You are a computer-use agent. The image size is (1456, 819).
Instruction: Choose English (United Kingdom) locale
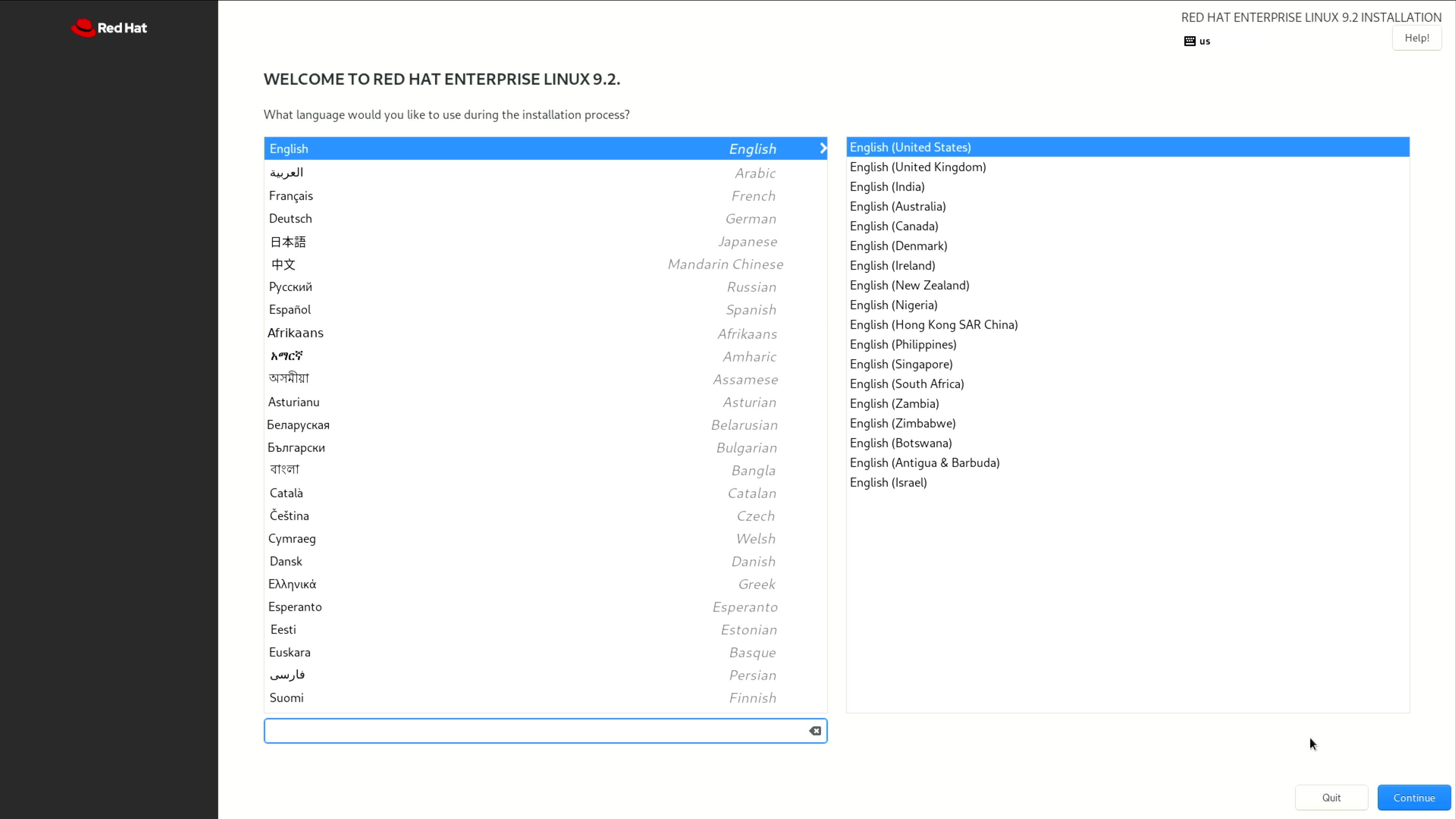coord(1128,167)
